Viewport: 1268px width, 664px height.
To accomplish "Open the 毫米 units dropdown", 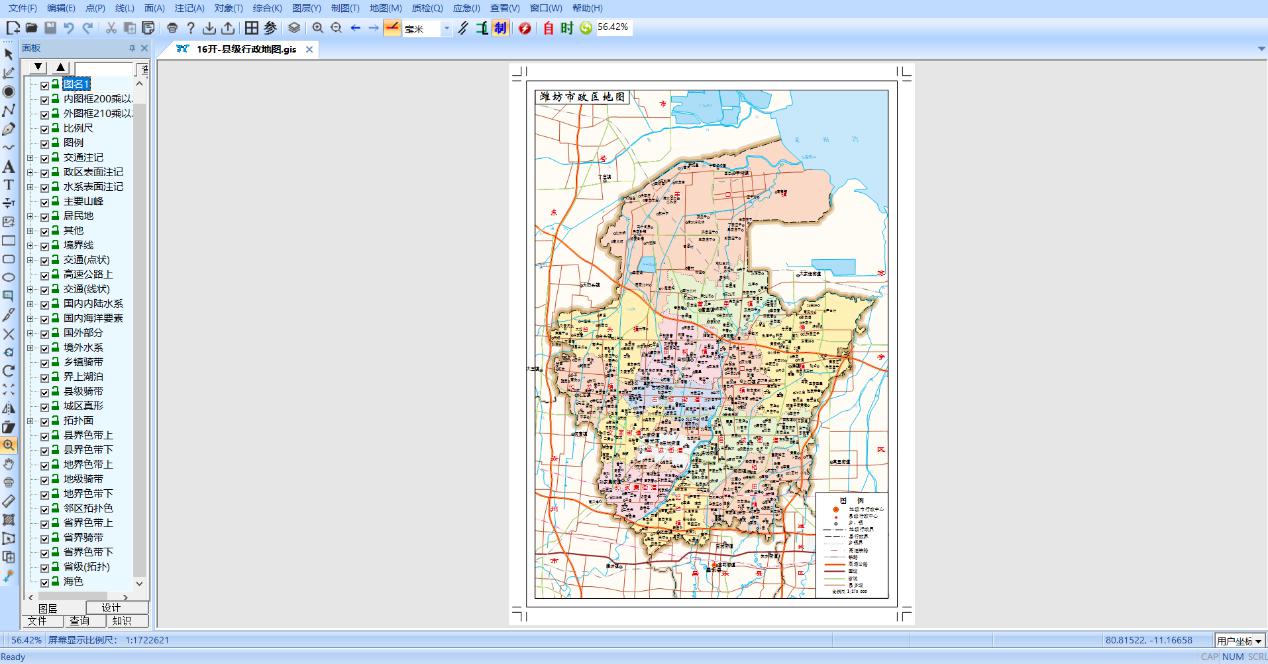I will [446, 29].
